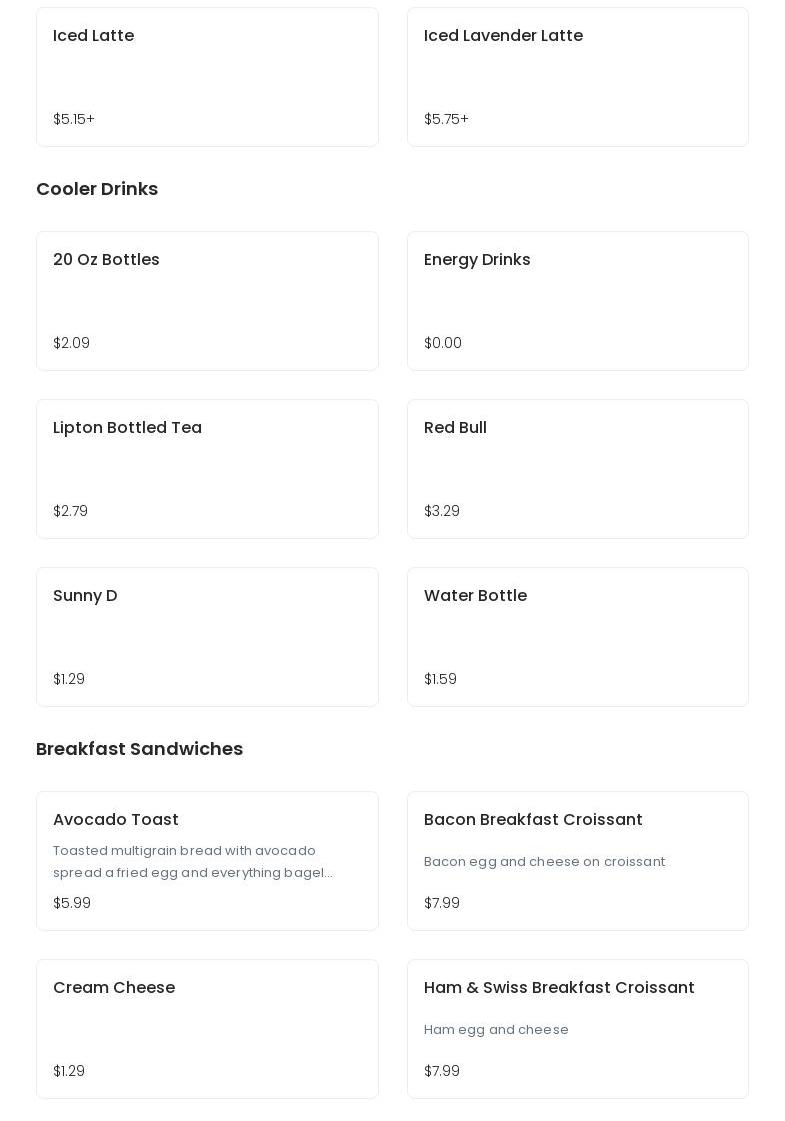
Task: Click the 'Ham egg and cheese' description
Action: click(496, 1029)
